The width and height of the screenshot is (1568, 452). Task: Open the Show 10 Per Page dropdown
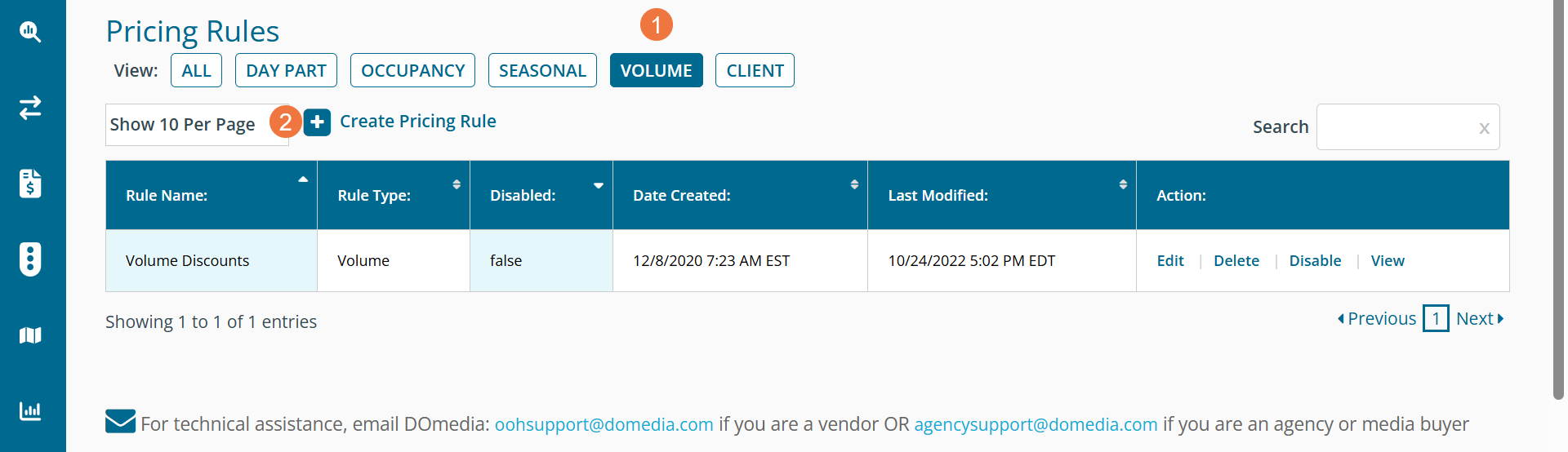196,125
